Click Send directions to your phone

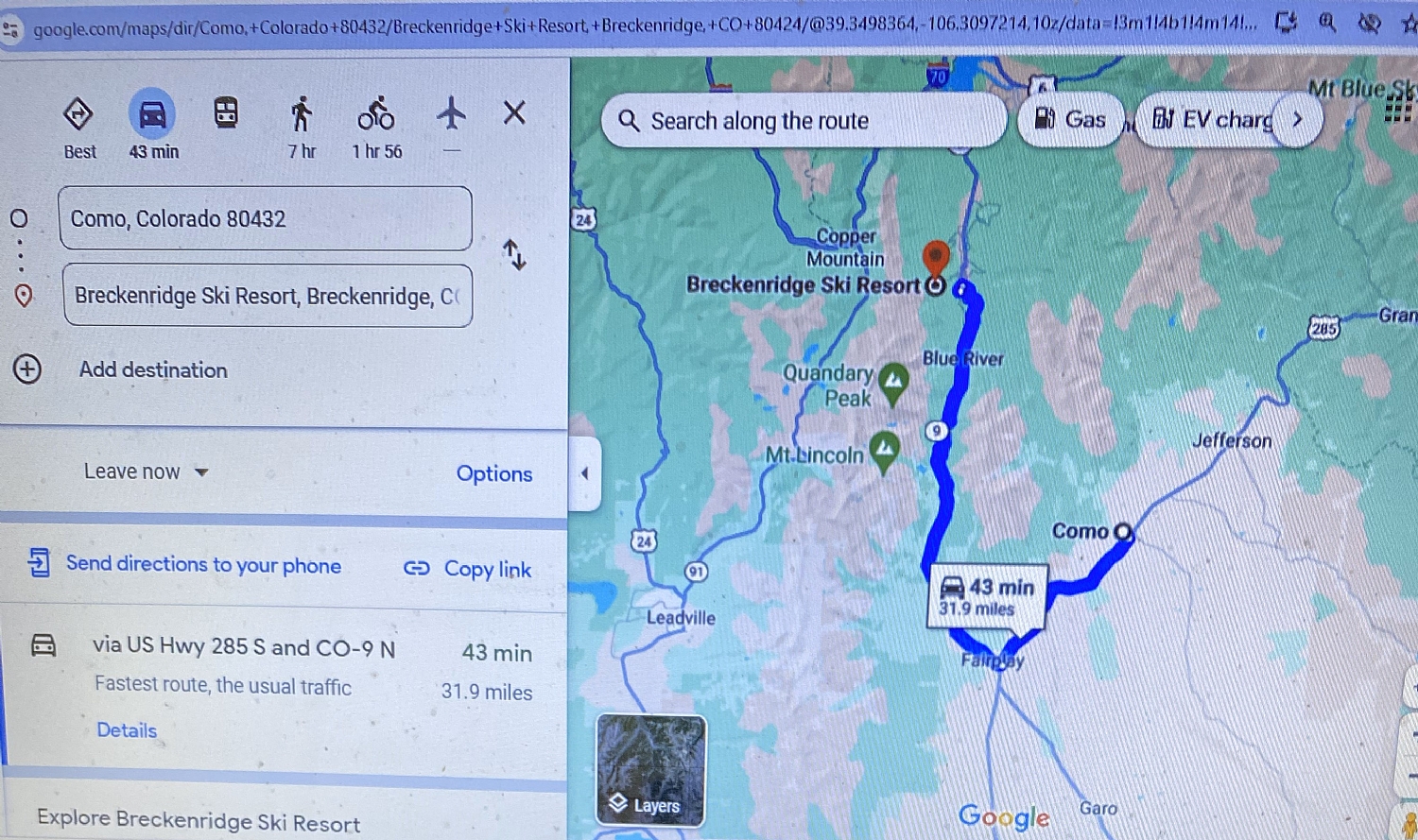coord(185,564)
